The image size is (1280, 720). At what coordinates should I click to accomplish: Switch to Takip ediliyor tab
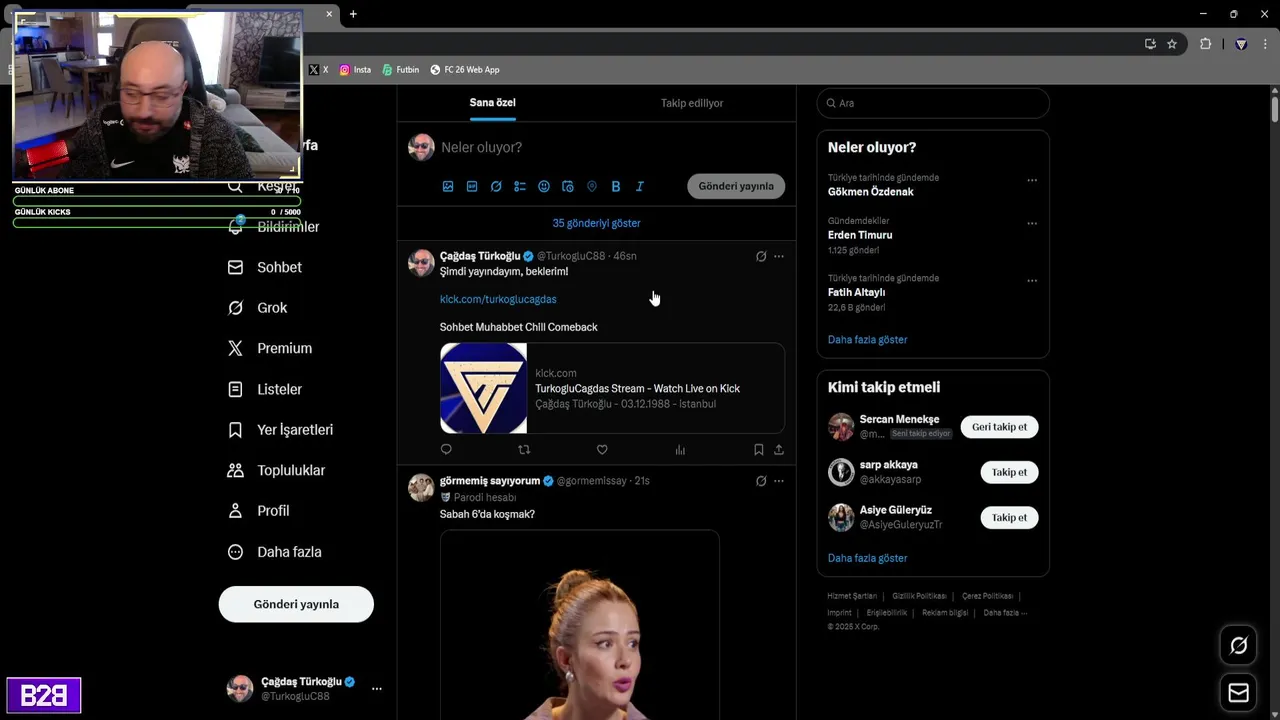point(692,103)
